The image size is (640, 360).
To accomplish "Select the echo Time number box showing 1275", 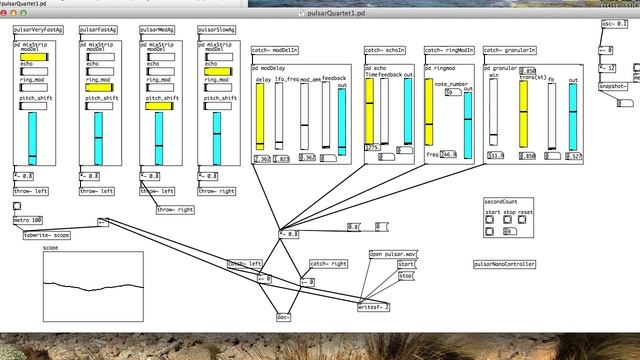I will coord(372,147).
